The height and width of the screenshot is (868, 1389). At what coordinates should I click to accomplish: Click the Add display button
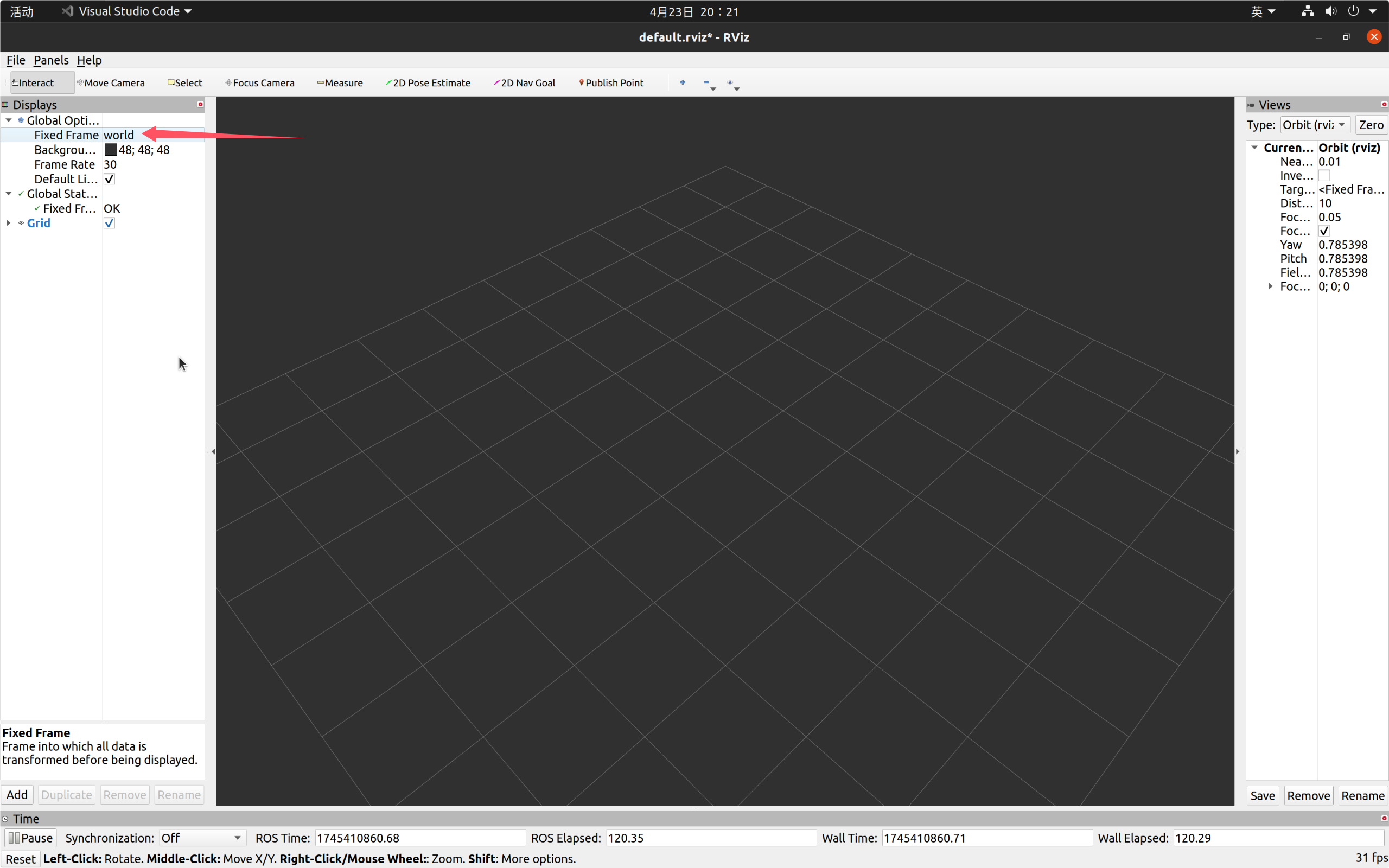tap(17, 795)
